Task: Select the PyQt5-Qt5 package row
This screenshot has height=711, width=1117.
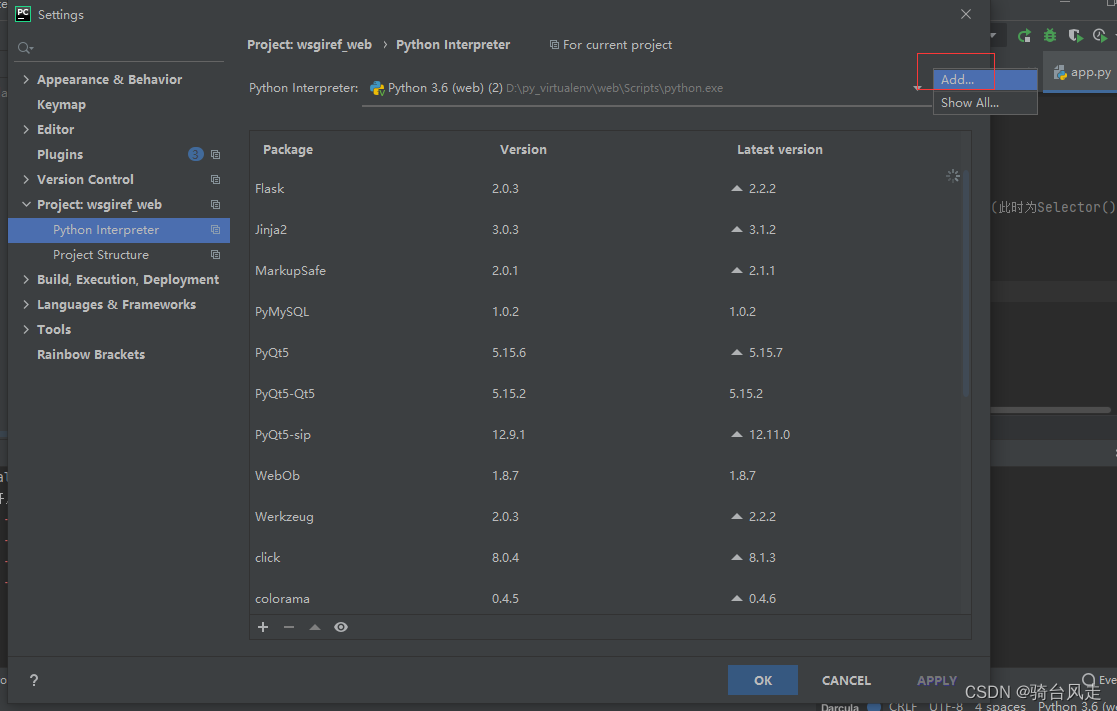Action: tap(606, 393)
